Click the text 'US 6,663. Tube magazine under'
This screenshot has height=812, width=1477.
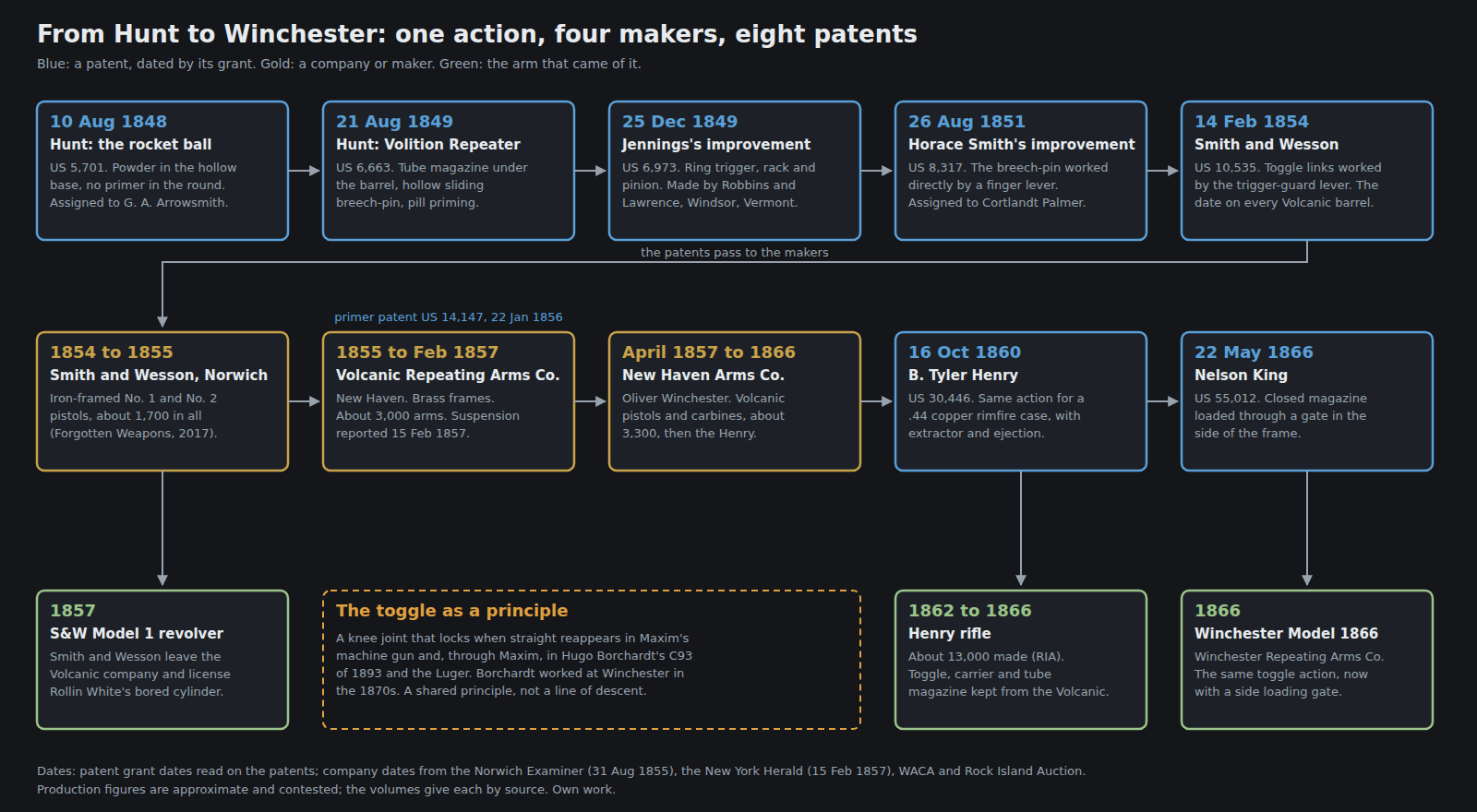tap(432, 168)
